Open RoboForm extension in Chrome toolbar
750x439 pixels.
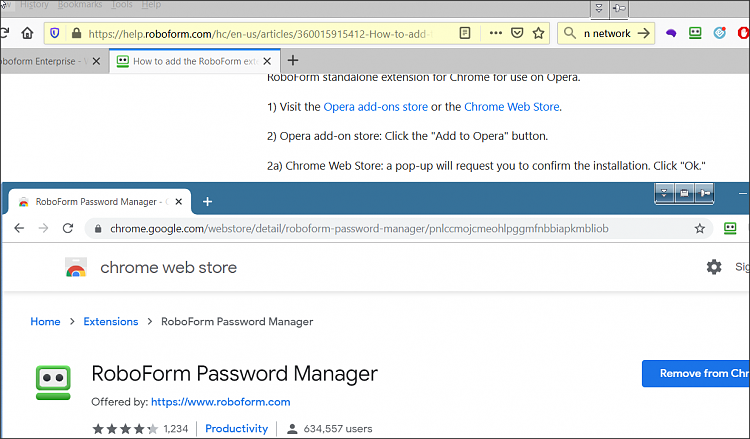730,228
